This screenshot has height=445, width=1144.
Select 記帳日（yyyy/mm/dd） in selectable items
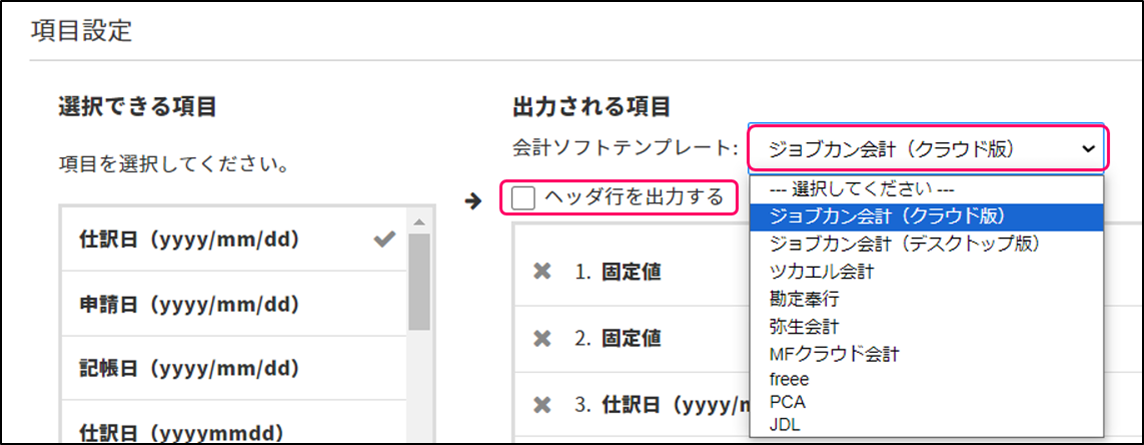coord(233,368)
